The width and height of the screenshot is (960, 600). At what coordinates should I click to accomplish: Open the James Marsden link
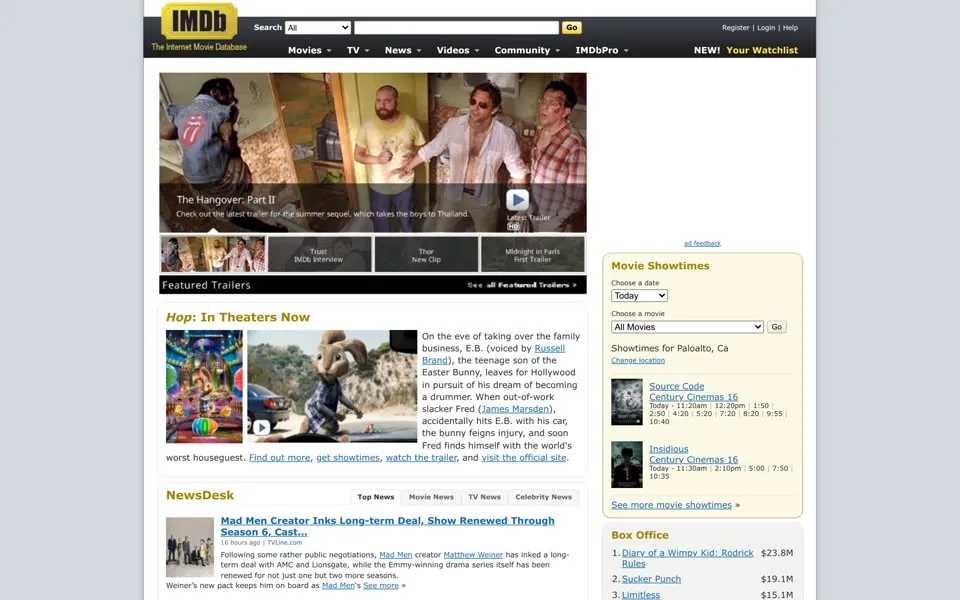(515, 409)
